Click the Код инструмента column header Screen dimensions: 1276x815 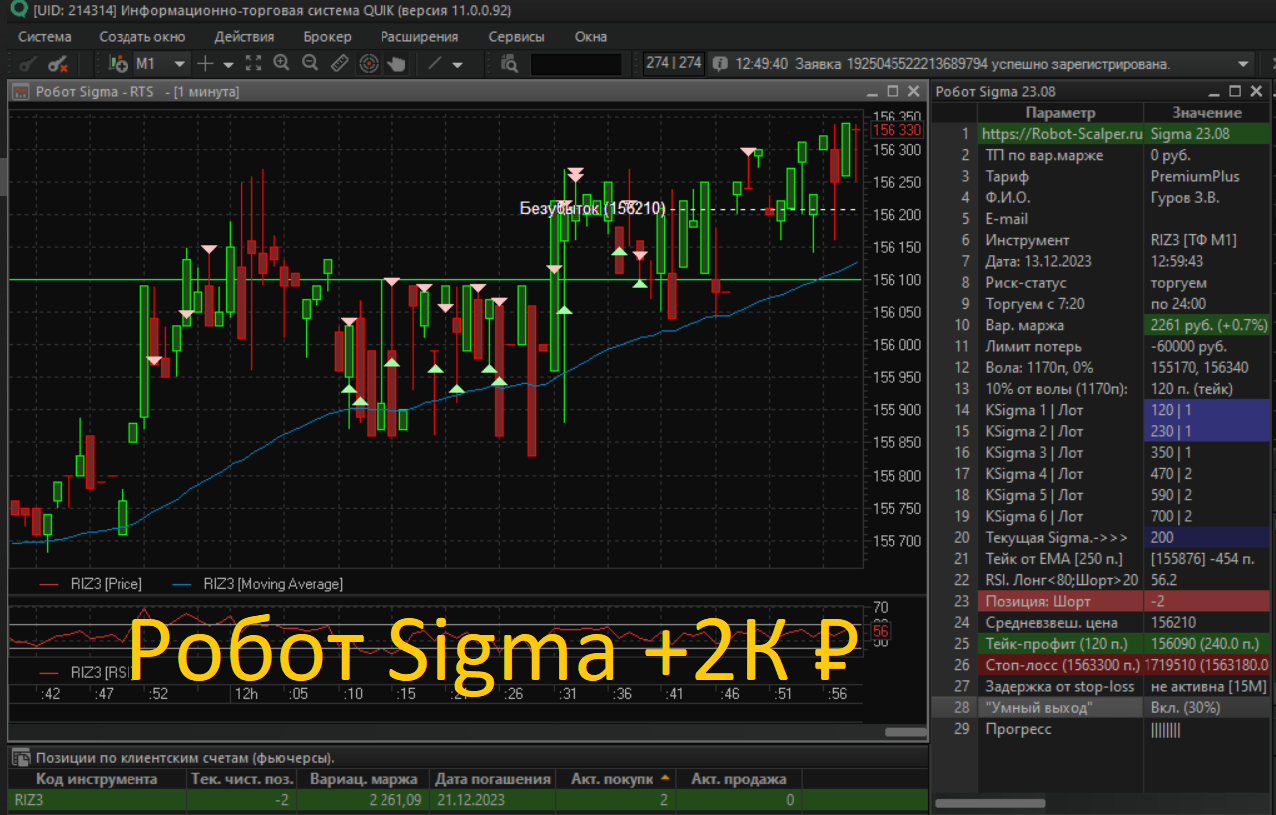pyautogui.click(x=96, y=779)
